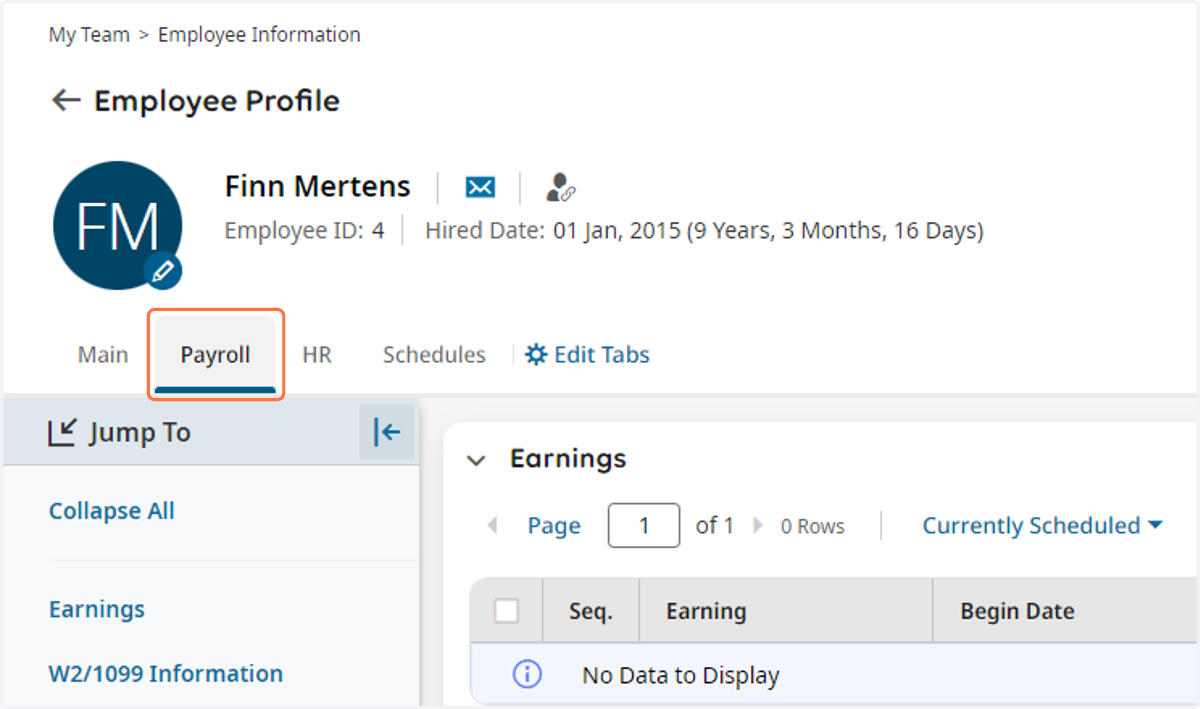This screenshot has width=1200, height=709.
Task: Click the No Data to Display message
Action: pos(680,676)
